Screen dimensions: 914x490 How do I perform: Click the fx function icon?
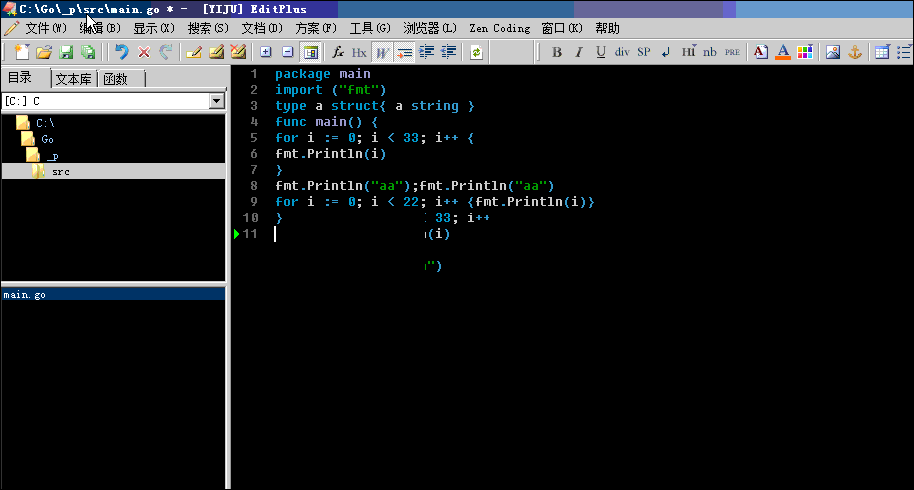[x=338, y=52]
